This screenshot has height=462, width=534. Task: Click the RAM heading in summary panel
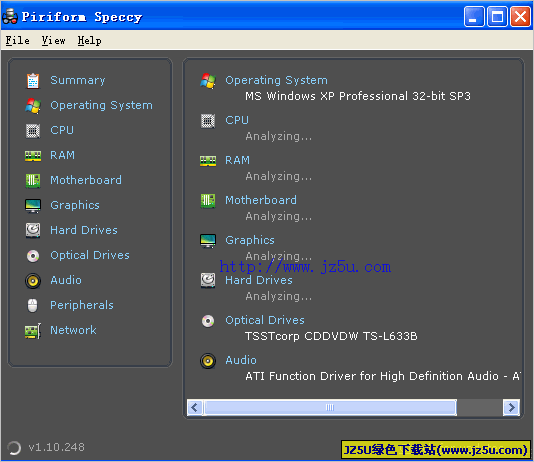click(237, 160)
